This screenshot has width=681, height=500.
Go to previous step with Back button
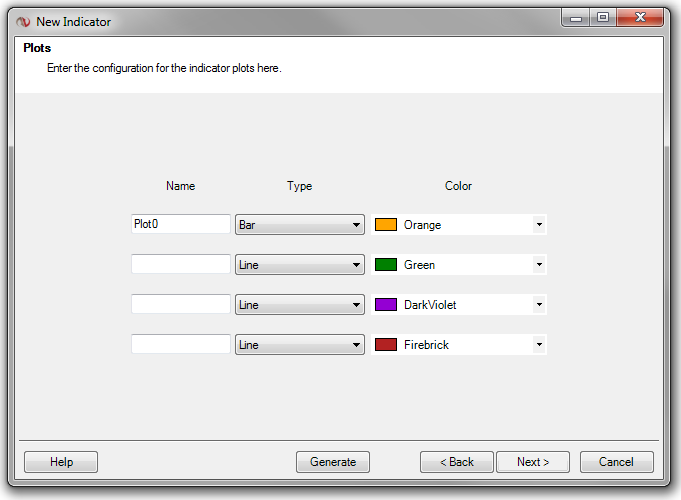(x=456, y=462)
